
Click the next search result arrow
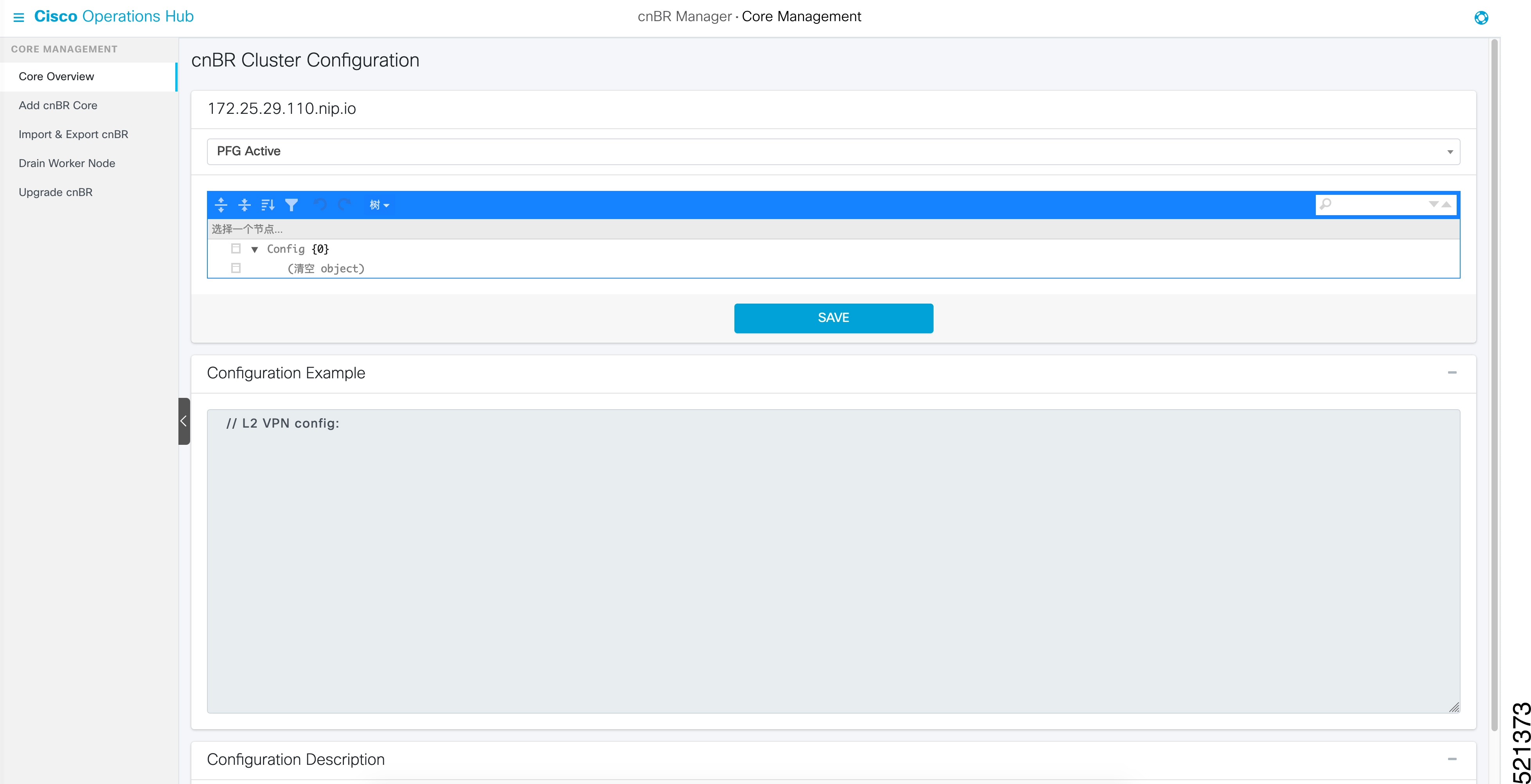point(1434,205)
